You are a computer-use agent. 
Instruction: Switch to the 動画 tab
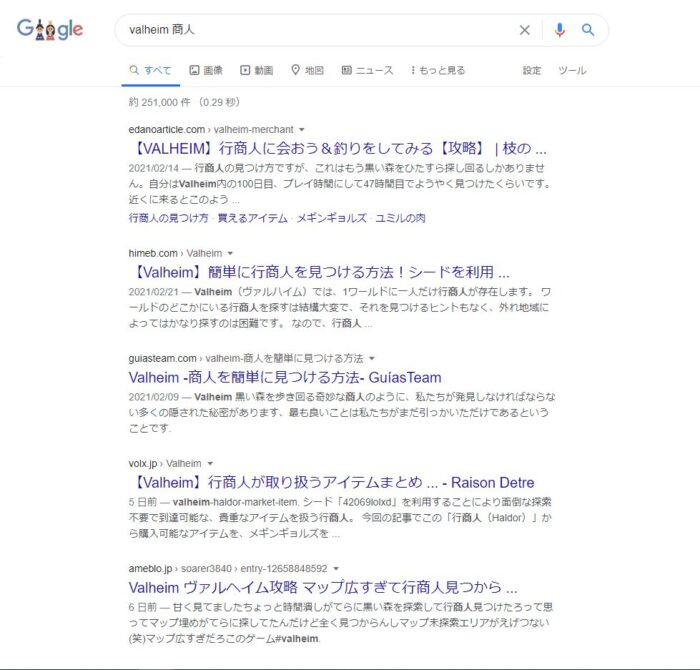coord(257,70)
